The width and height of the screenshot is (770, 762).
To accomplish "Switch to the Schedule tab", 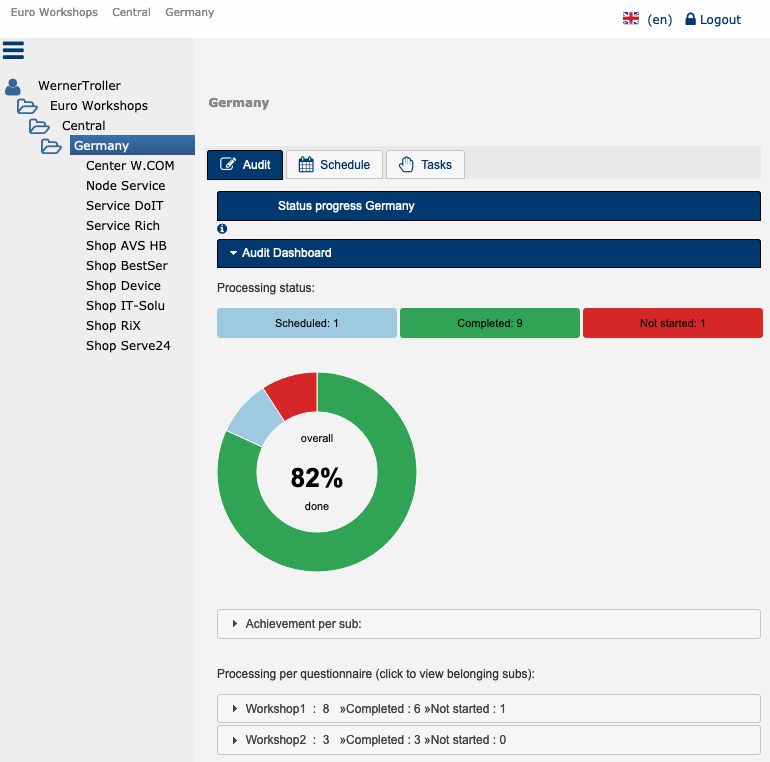I will click(334, 165).
